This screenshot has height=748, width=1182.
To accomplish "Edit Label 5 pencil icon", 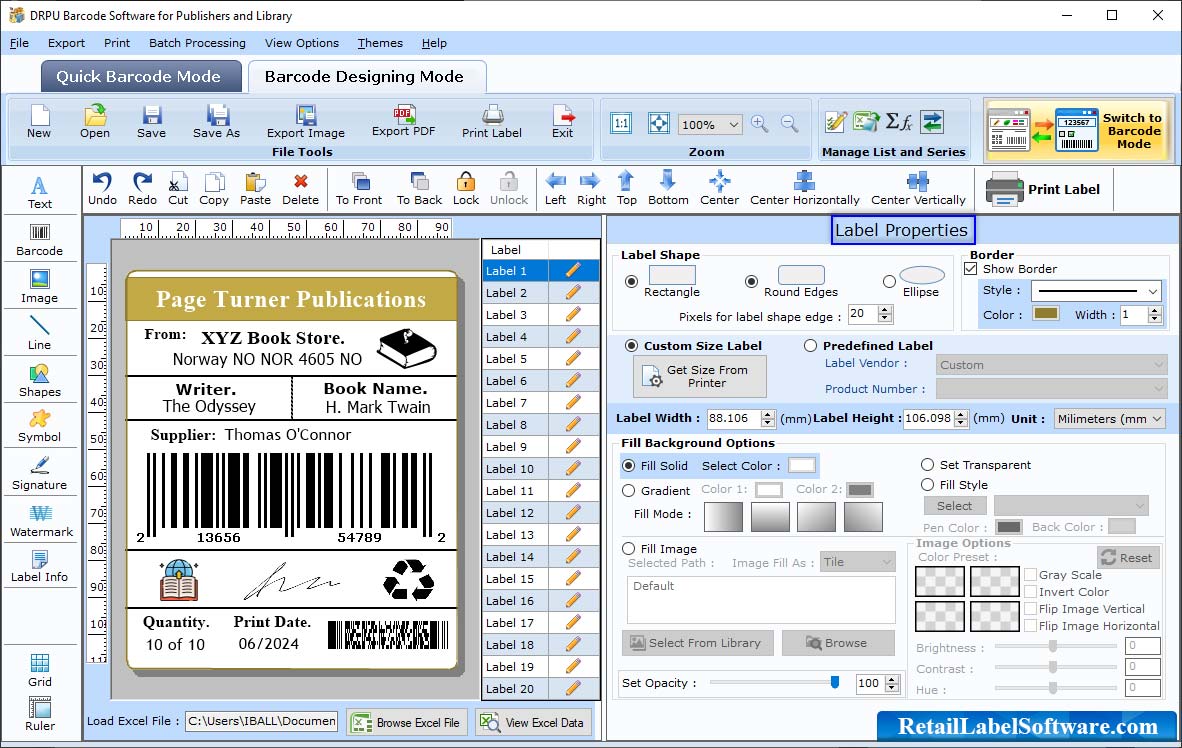I will [x=573, y=358].
